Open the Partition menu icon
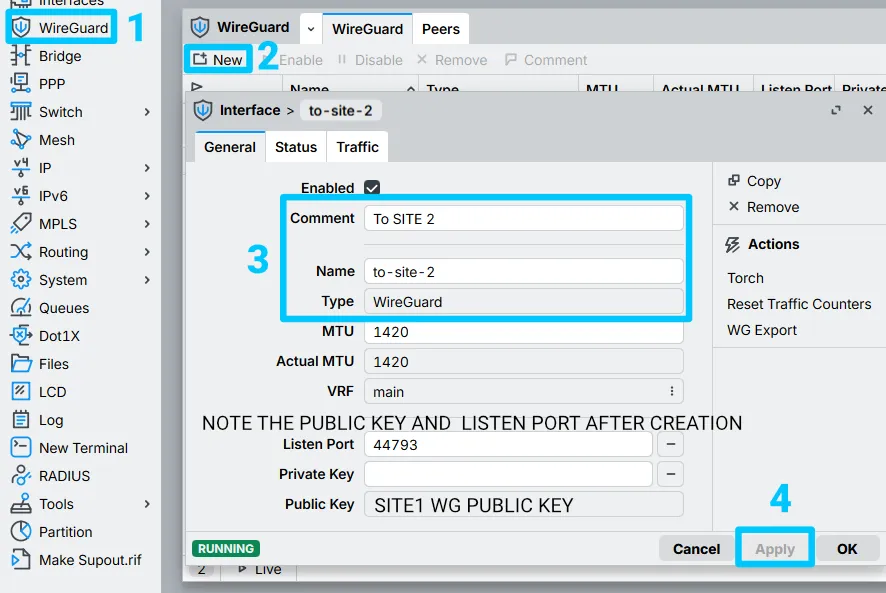 (x=20, y=531)
